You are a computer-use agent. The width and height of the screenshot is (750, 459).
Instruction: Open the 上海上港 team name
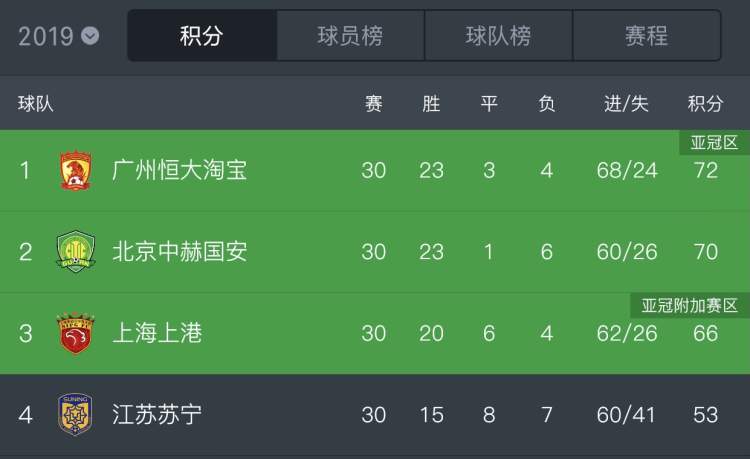pyautogui.click(x=157, y=333)
